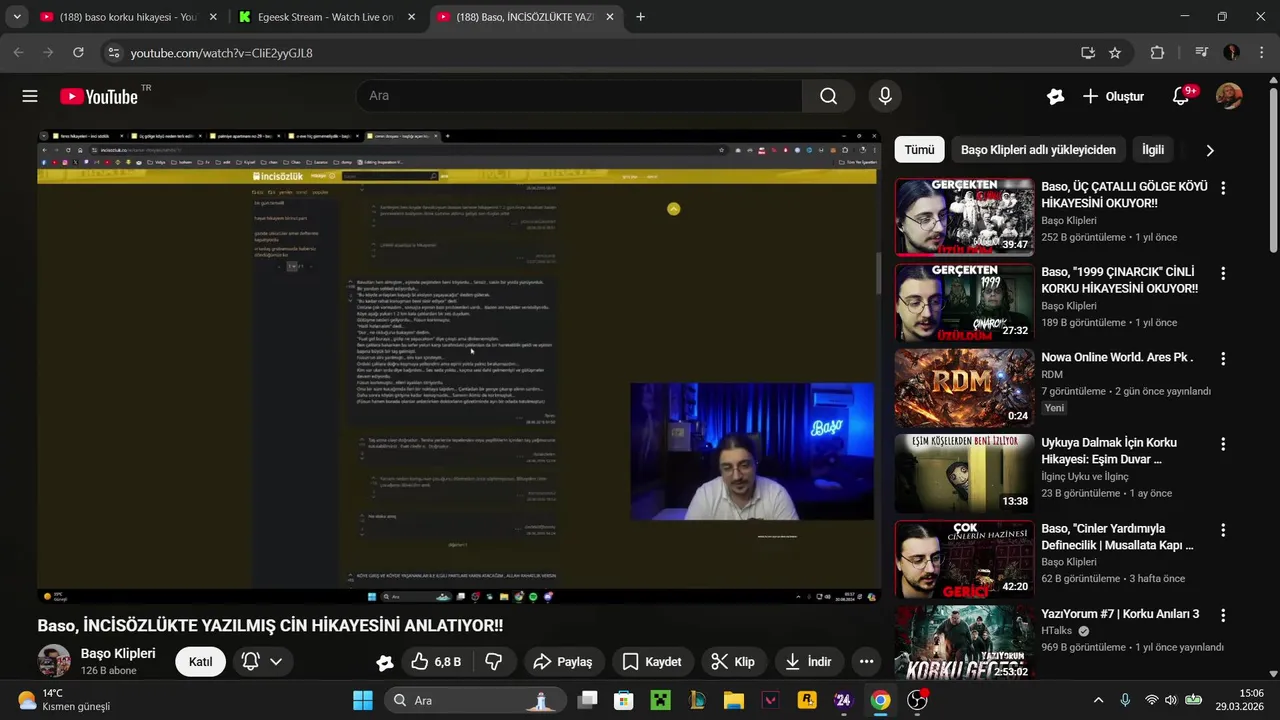Screen dimensions: 1280x720
Task: Open menu for YazıYorum #7 video
Action: tap(1222, 615)
